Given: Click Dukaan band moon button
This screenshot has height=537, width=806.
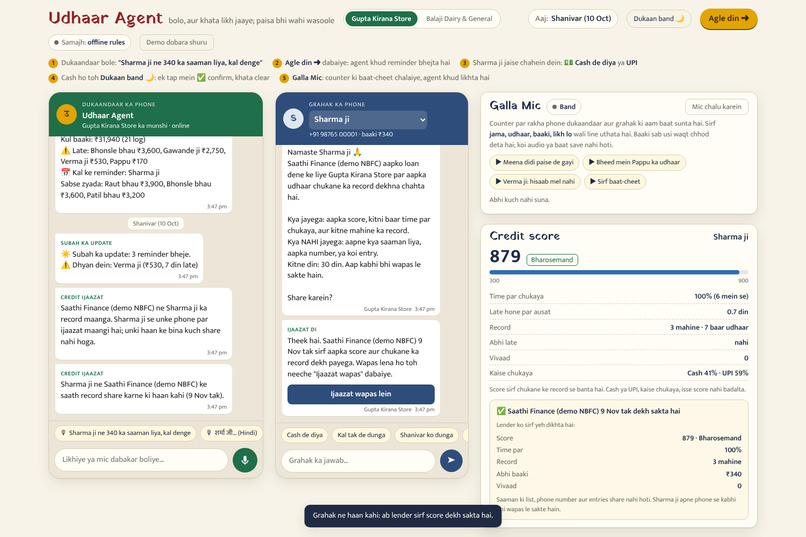Looking at the screenshot, I should [x=658, y=18].
